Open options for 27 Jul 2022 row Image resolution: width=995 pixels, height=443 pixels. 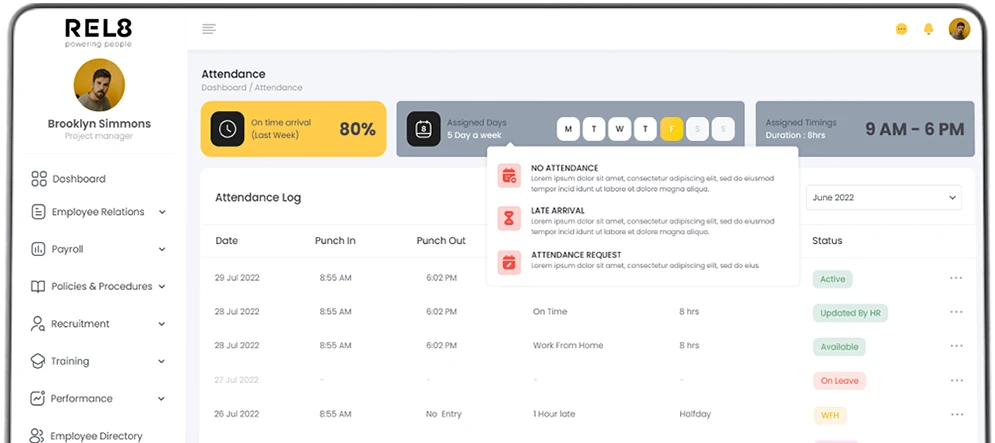coord(956,380)
